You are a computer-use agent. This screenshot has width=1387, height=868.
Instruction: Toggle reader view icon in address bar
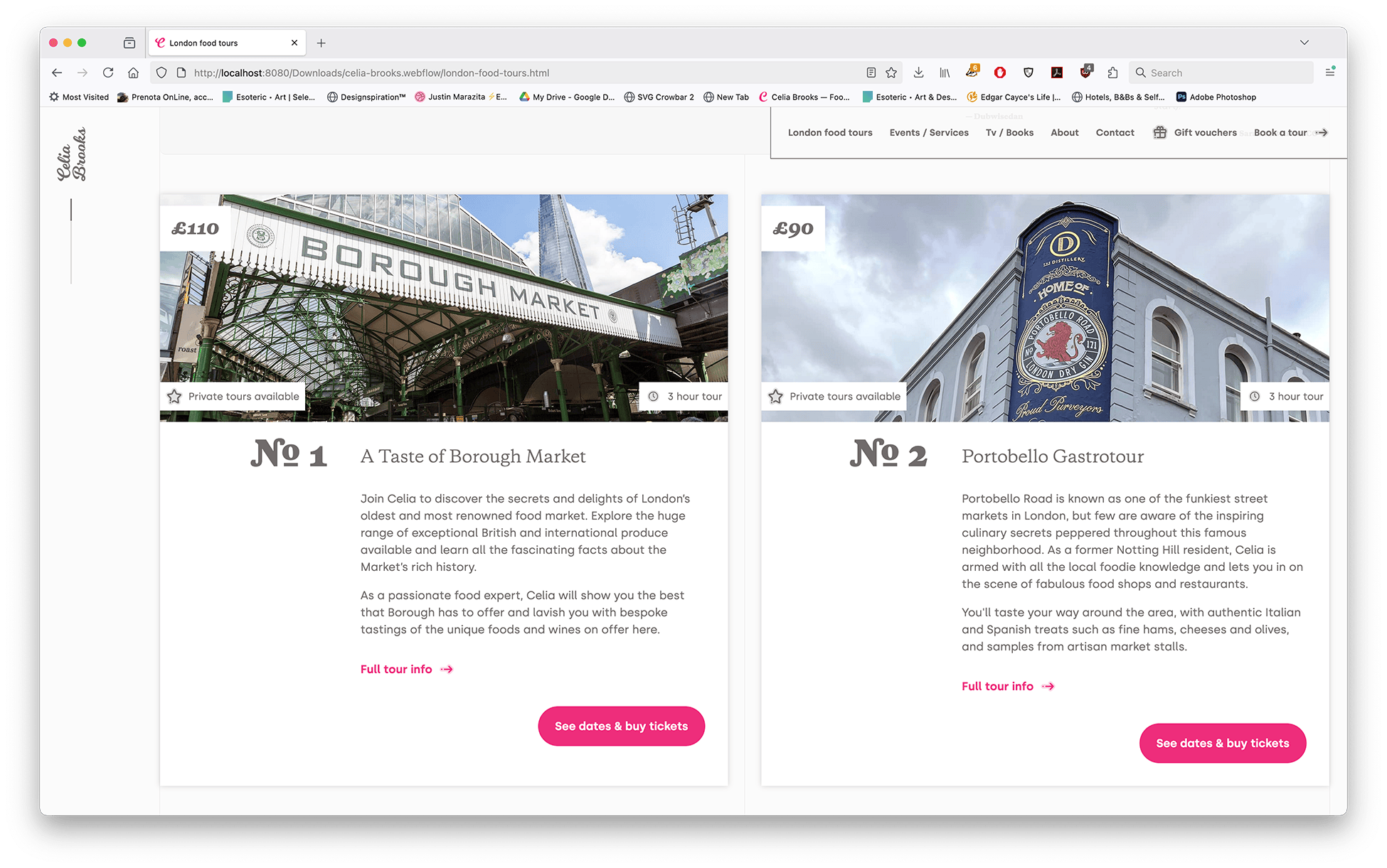click(871, 73)
